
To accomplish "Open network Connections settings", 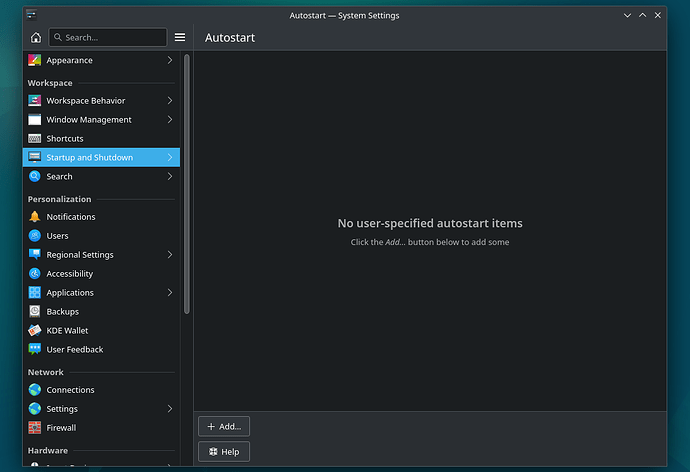I will 101,390.
